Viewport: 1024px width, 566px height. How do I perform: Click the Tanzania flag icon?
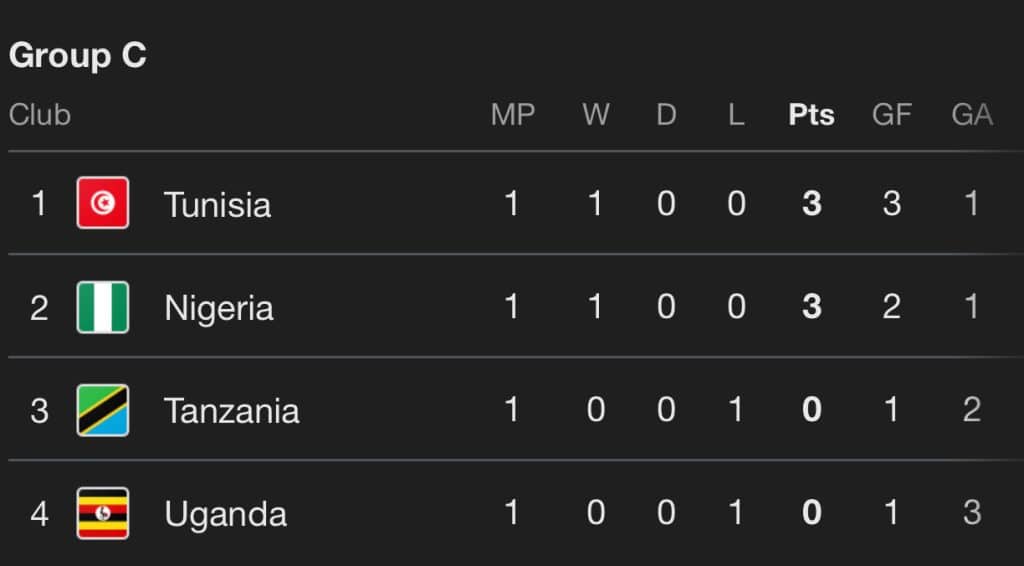103,410
